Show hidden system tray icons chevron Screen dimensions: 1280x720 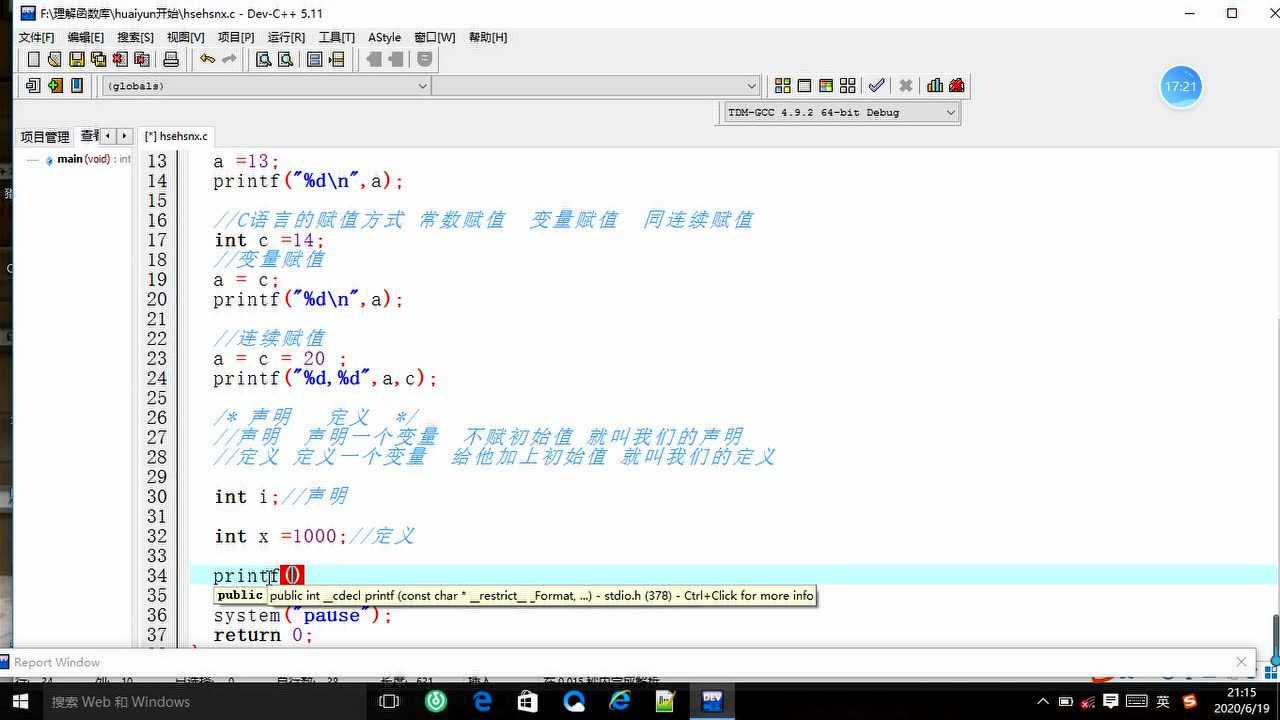pyautogui.click(x=1043, y=702)
